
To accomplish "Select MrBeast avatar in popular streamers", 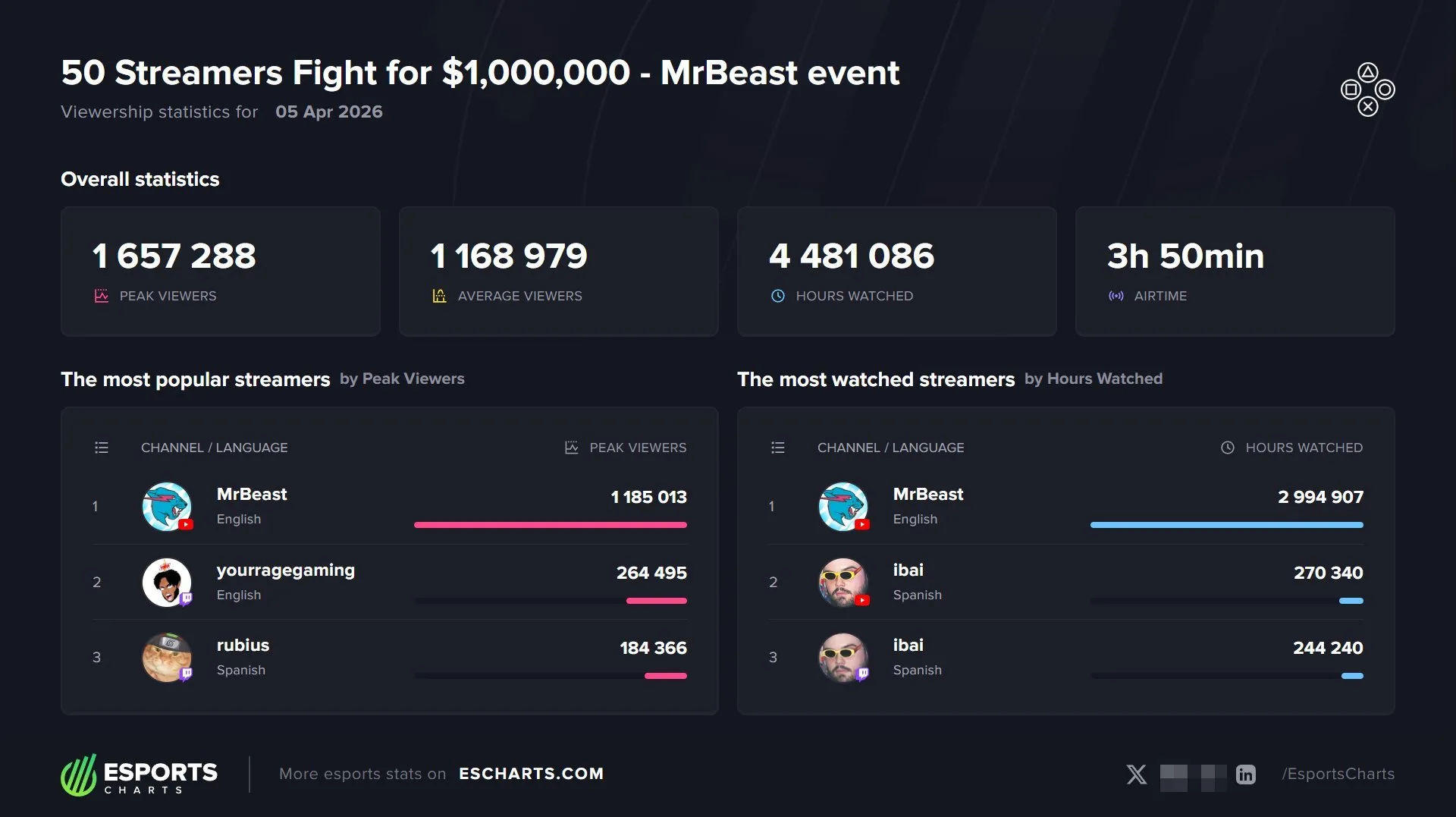I will pos(167,506).
